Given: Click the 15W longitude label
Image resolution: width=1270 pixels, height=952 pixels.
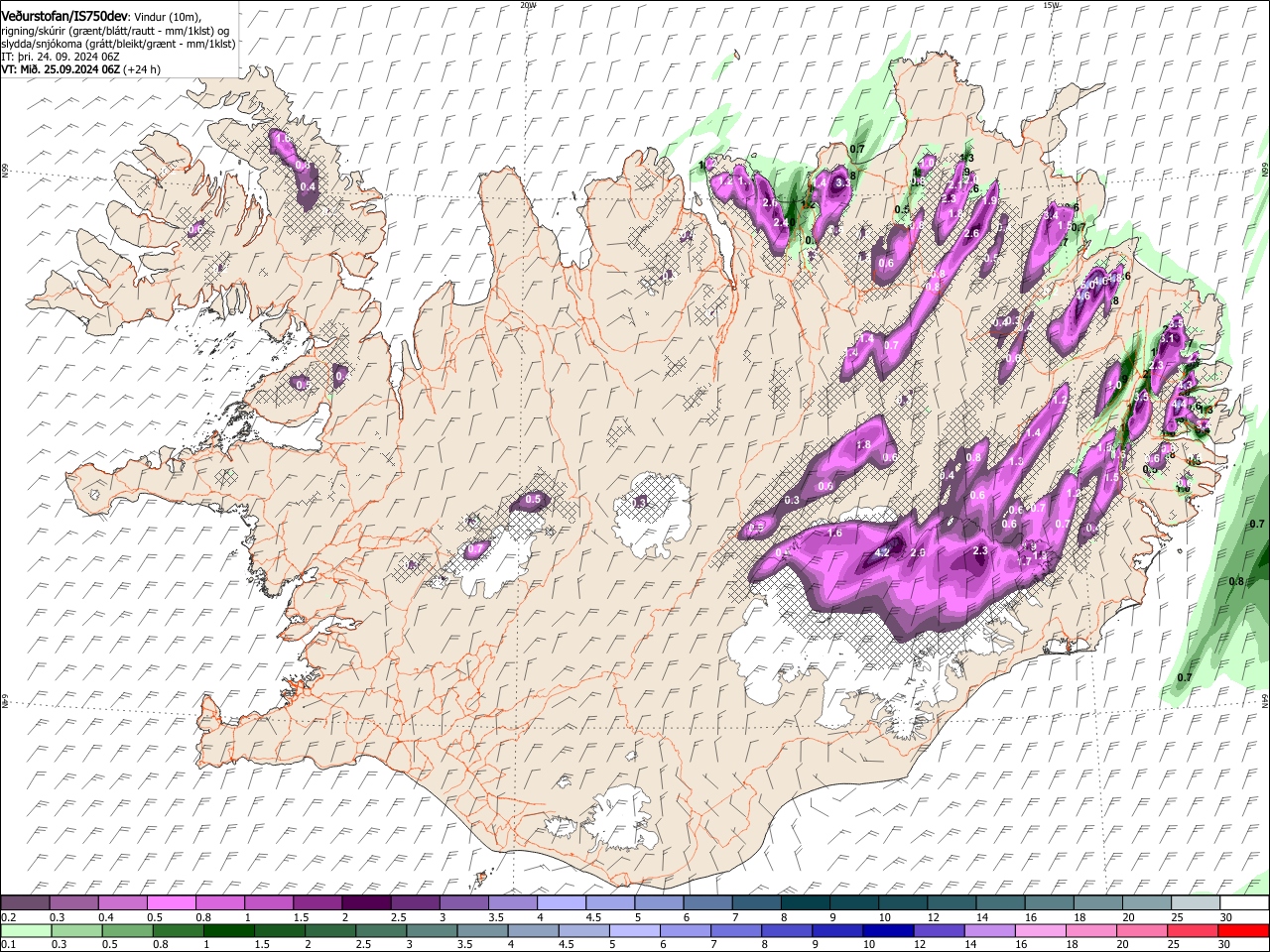Looking at the screenshot, I should coord(1051,5).
